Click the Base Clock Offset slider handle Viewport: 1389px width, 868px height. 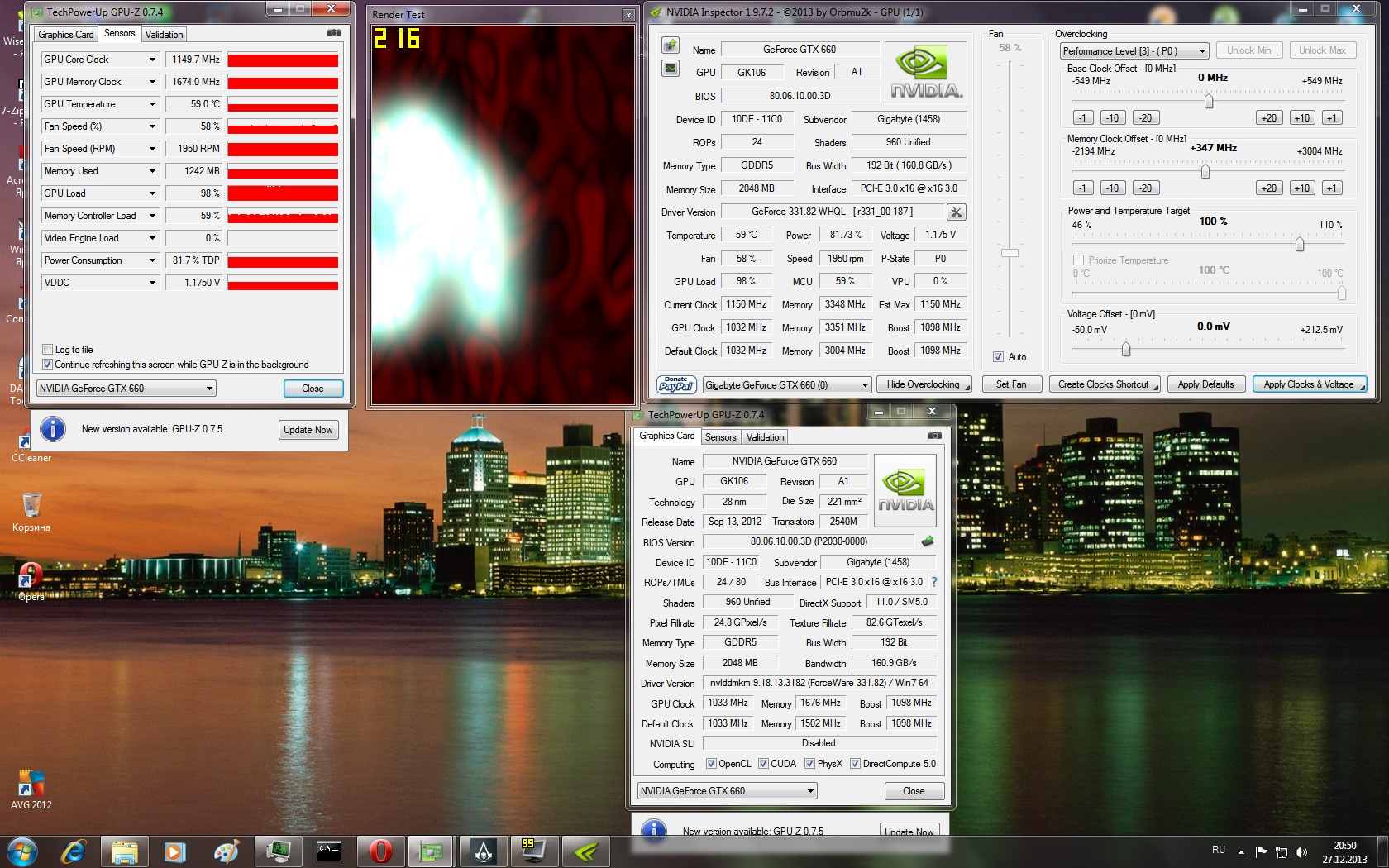pos(1209,102)
